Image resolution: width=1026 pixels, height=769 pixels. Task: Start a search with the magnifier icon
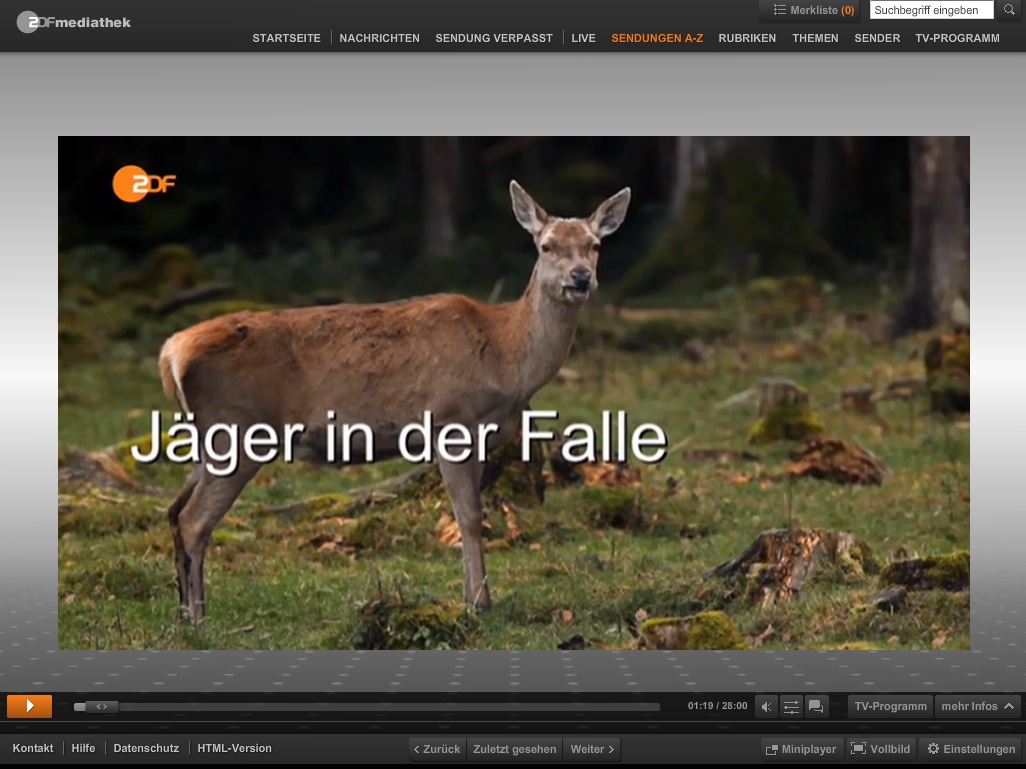pyautogui.click(x=1008, y=9)
